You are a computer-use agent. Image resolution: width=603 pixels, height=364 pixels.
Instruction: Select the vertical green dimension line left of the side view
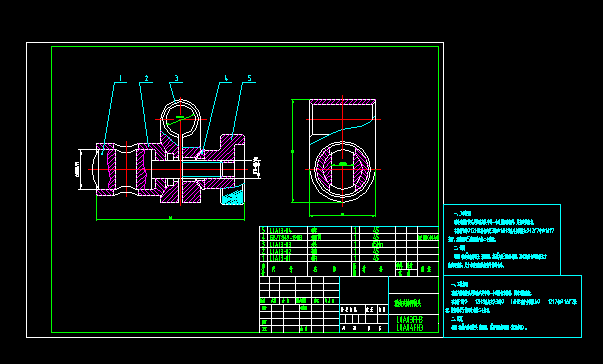(x=293, y=151)
